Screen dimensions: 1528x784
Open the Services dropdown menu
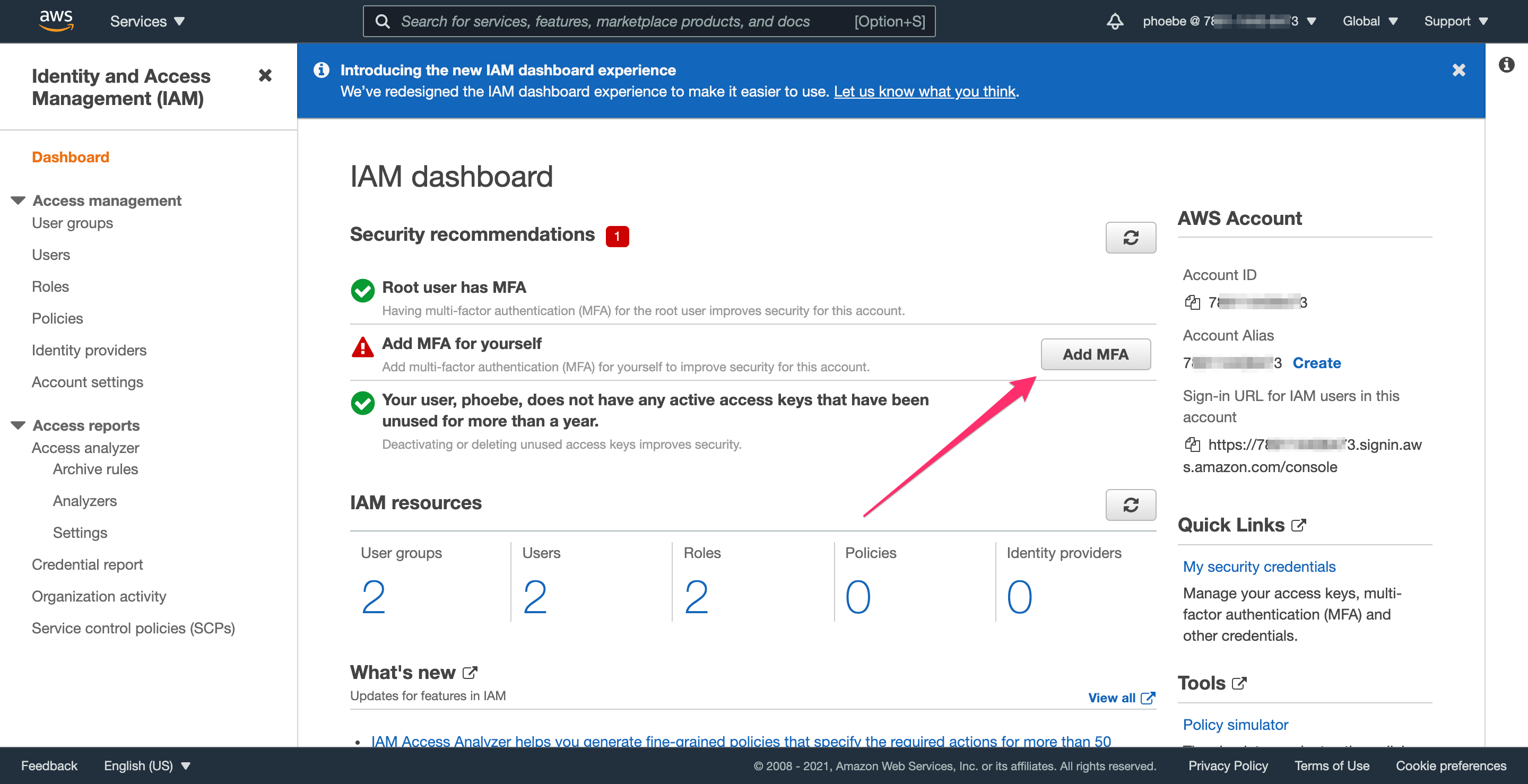(147, 21)
